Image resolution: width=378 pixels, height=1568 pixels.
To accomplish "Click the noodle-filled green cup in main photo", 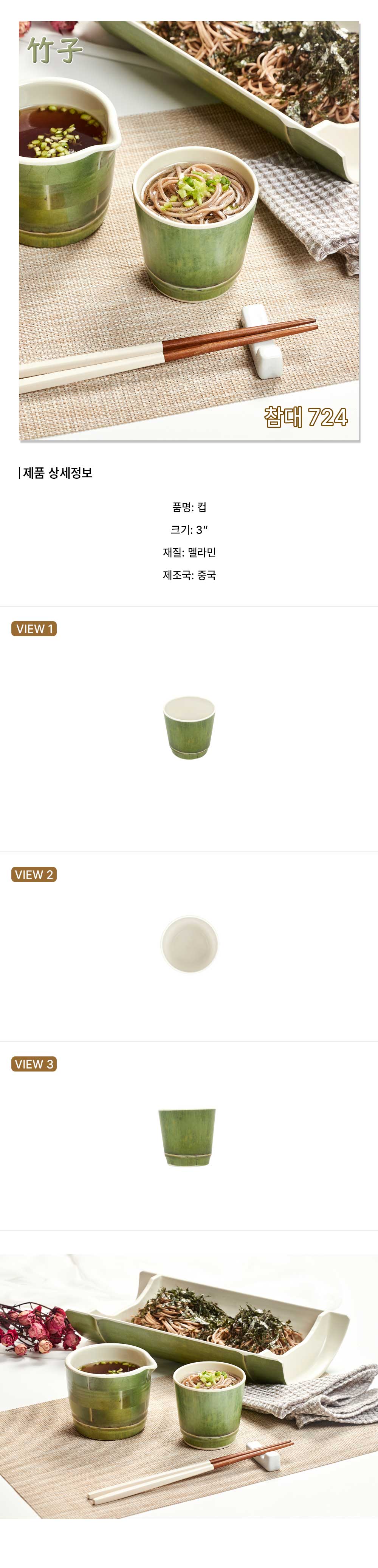I will tap(195, 228).
